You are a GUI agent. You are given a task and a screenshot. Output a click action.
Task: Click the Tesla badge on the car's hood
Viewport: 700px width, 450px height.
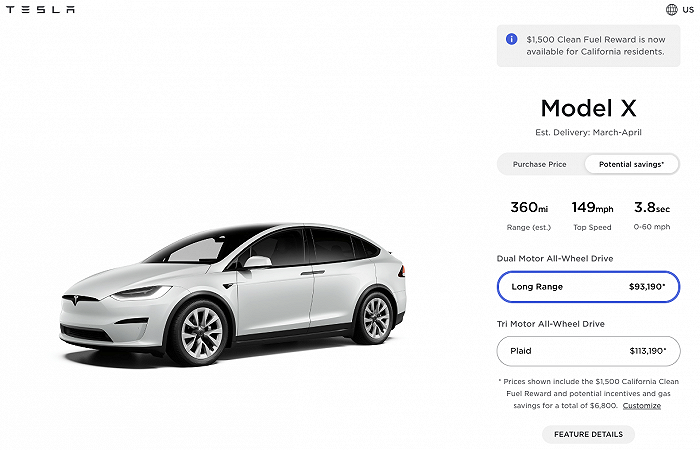pos(79,297)
